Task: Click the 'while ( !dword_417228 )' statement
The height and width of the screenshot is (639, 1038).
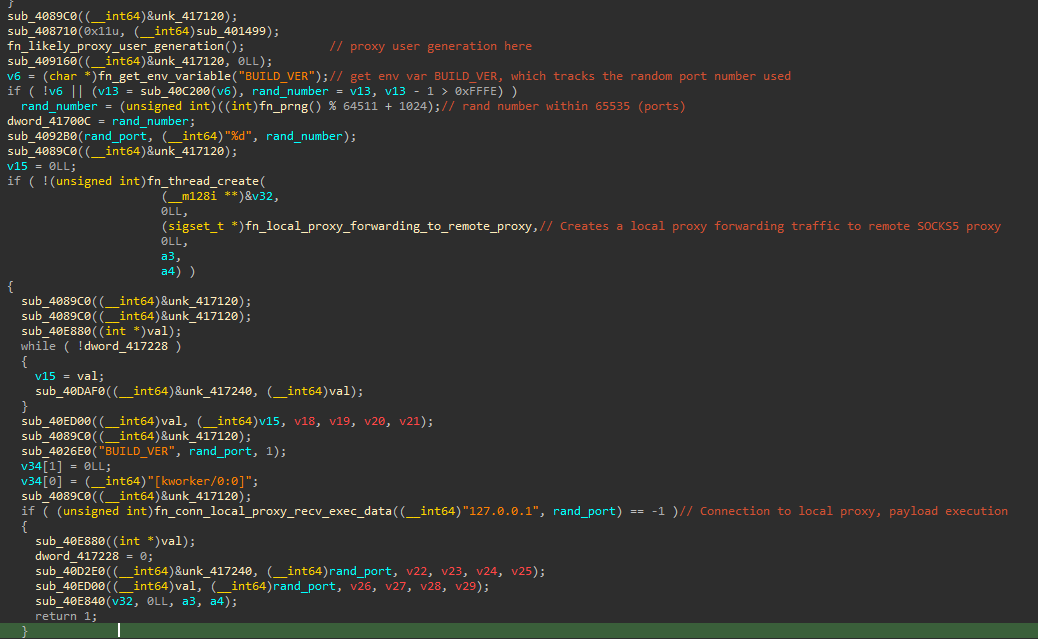Action: (x=101, y=346)
